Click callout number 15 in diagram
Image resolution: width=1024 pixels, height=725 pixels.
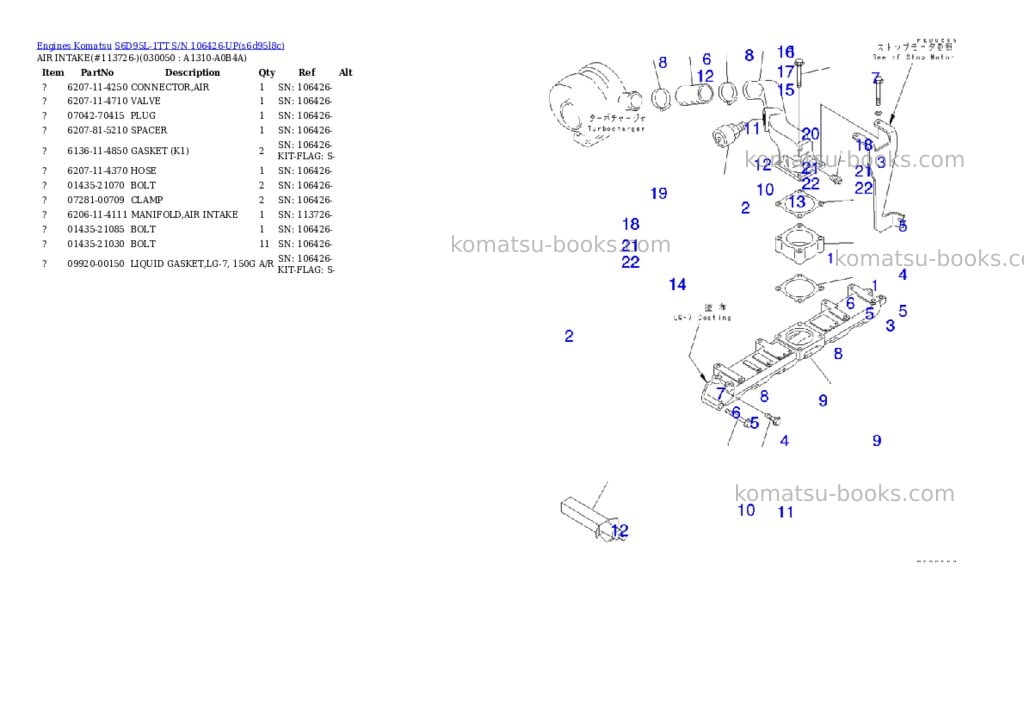tap(786, 89)
